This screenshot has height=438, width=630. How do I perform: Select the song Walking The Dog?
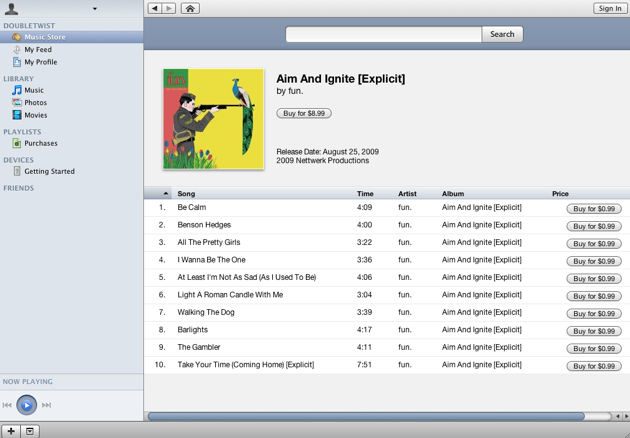point(206,312)
